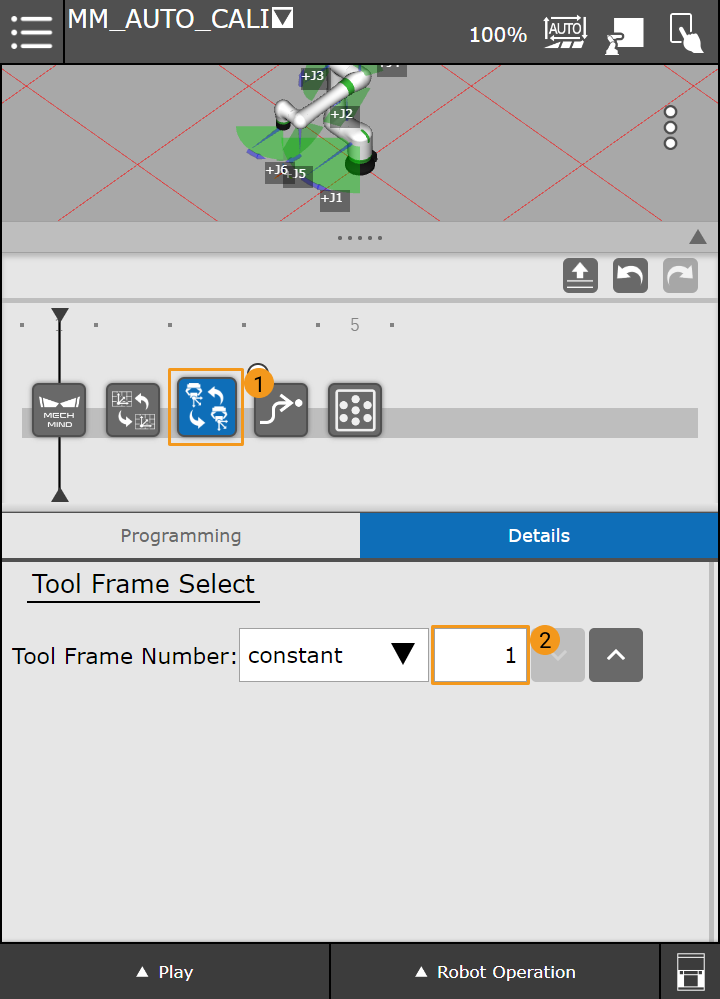The image size is (720, 999).
Task: Select the move path node
Action: (281, 410)
